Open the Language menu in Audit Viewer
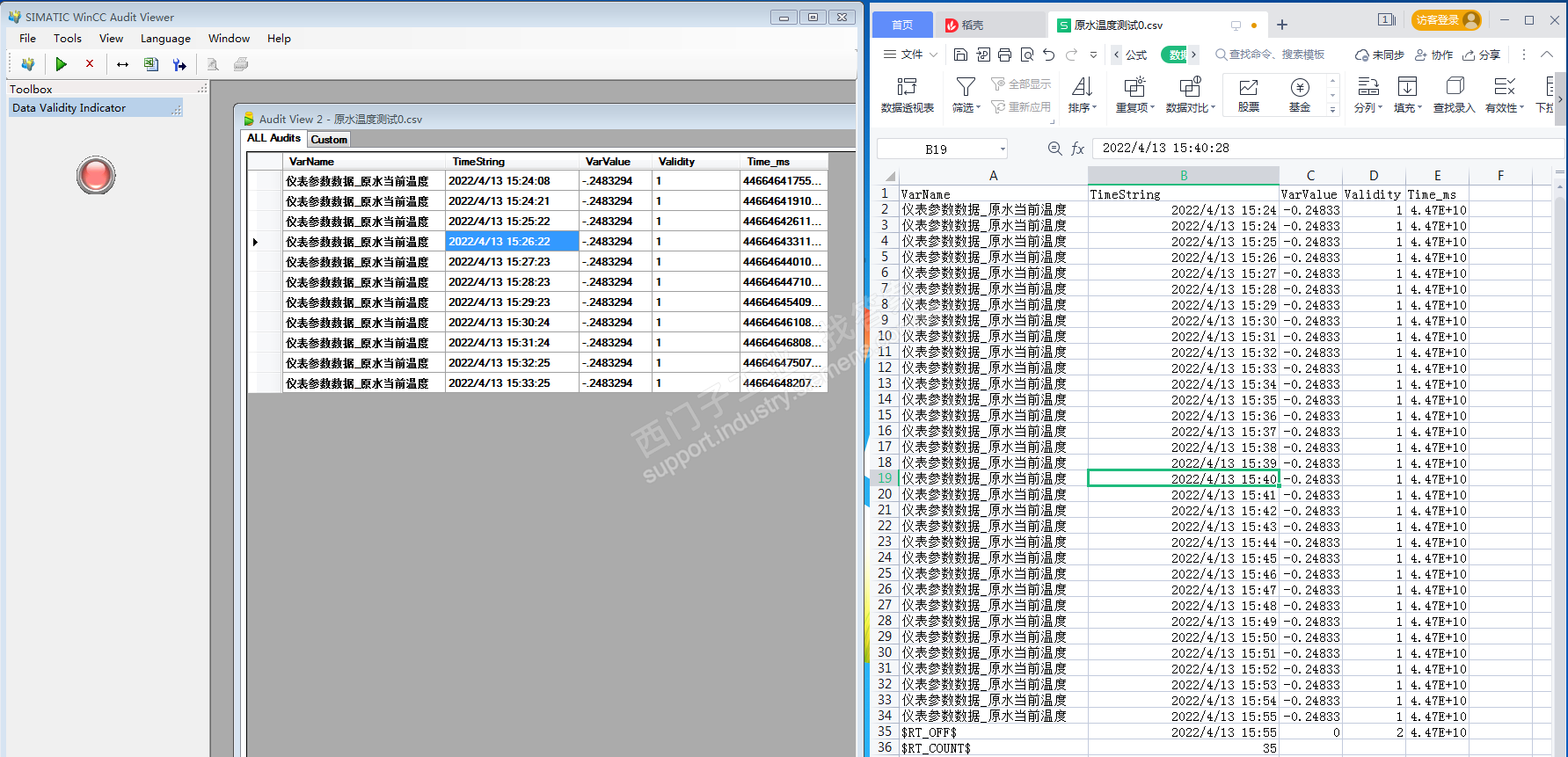Screen dimensions: 1568x757 [165, 39]
